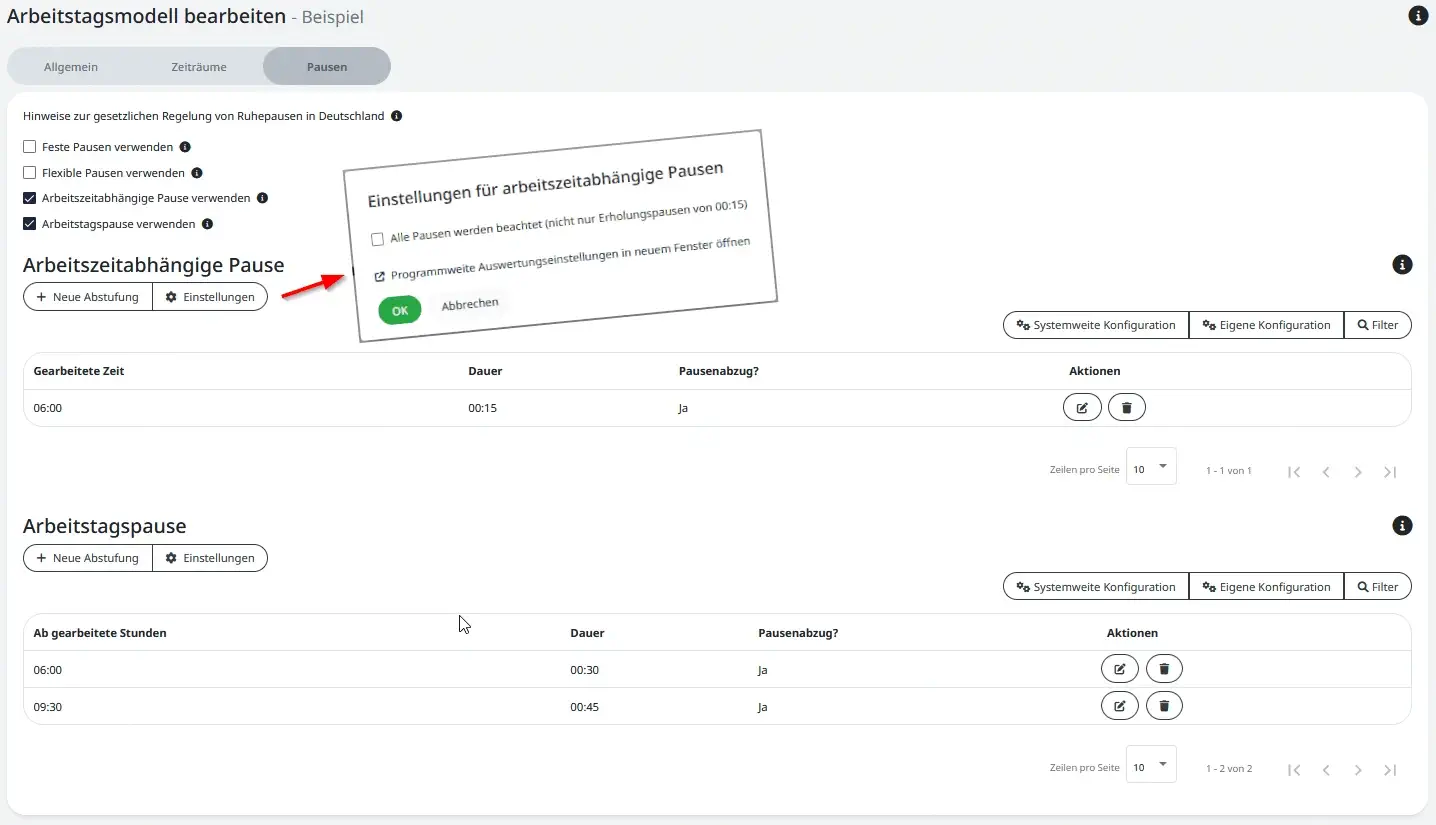1436x825 pixels.
Task: Click info icon next to Arbeitstagspause verwenden
Action: pos(207,224)
